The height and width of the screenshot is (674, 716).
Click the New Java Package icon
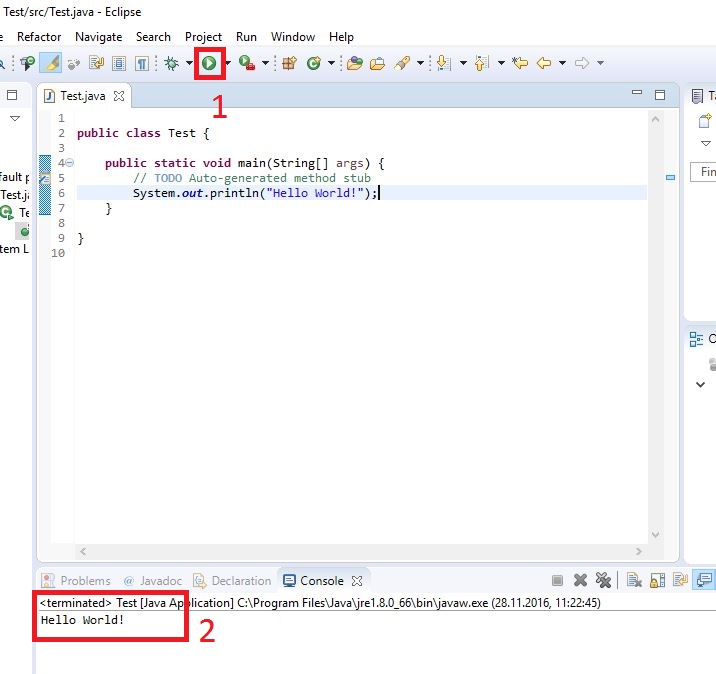tap(289, 63)
